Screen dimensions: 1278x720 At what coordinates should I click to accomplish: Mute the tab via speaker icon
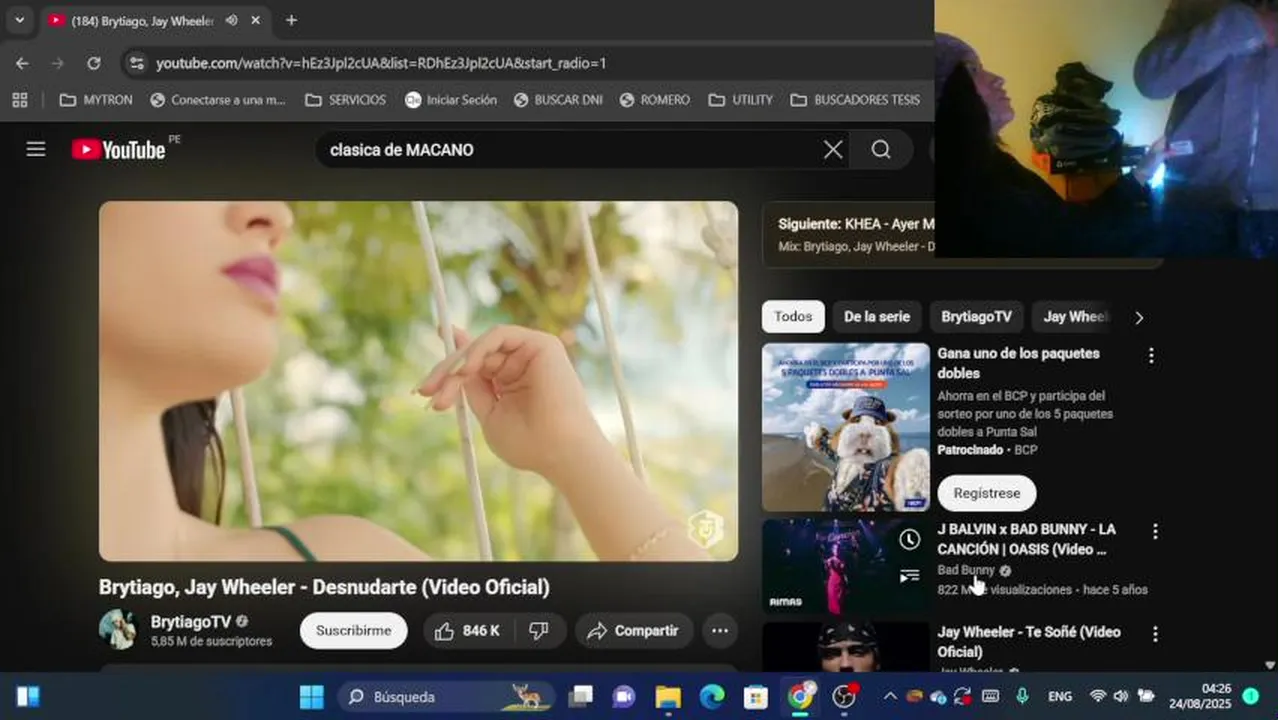pyautogui.click(x=231, y=20)
